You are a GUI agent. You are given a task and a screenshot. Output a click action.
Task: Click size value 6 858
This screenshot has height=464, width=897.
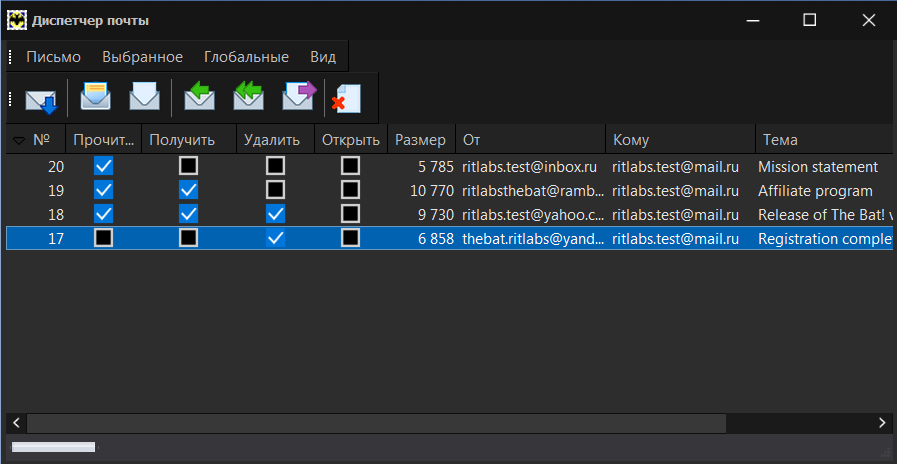(436, 239)
